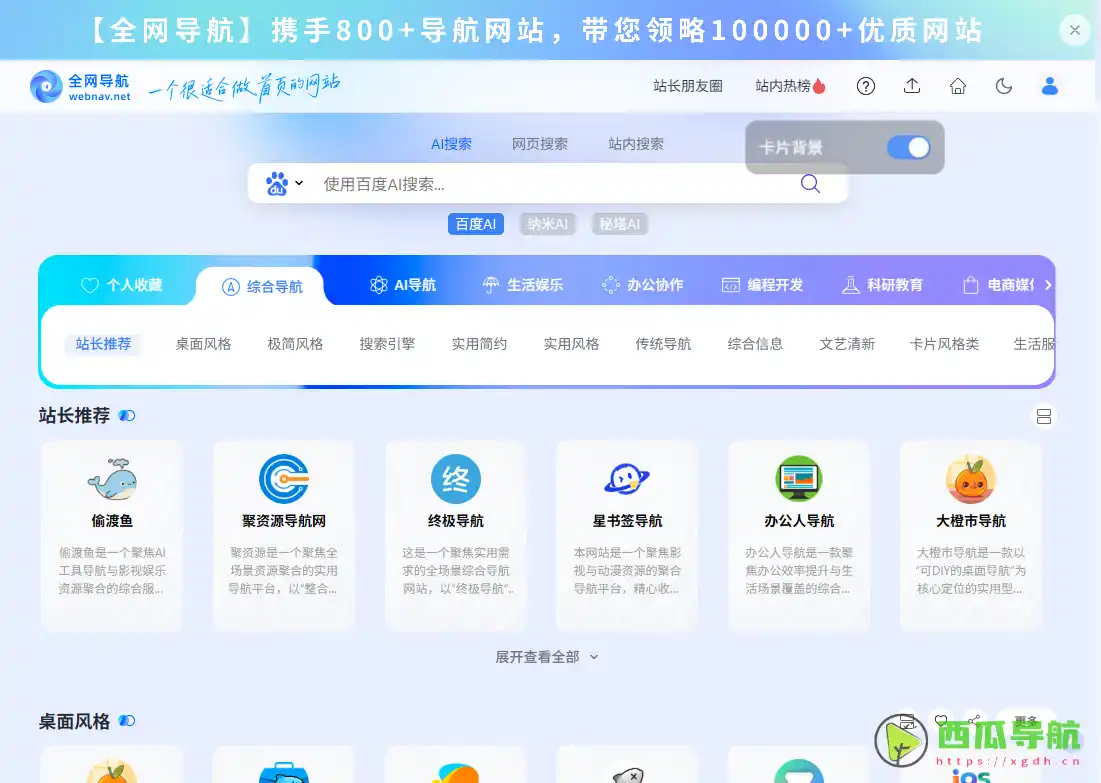Click the flame icon next to 站内热榜
Screen dimensions: 1101x783
pos(818,86)
